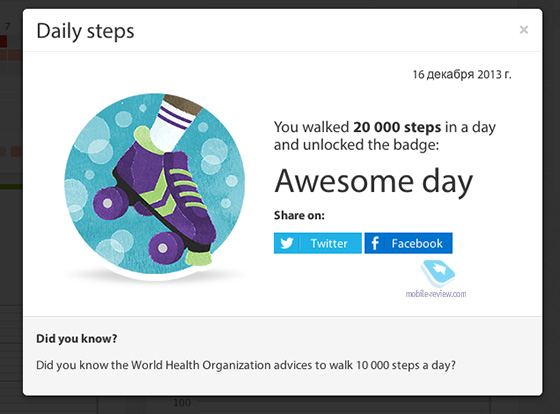560x414 pixels.
Task: Click the Facebook f logo icon
Action: [375, 243]
